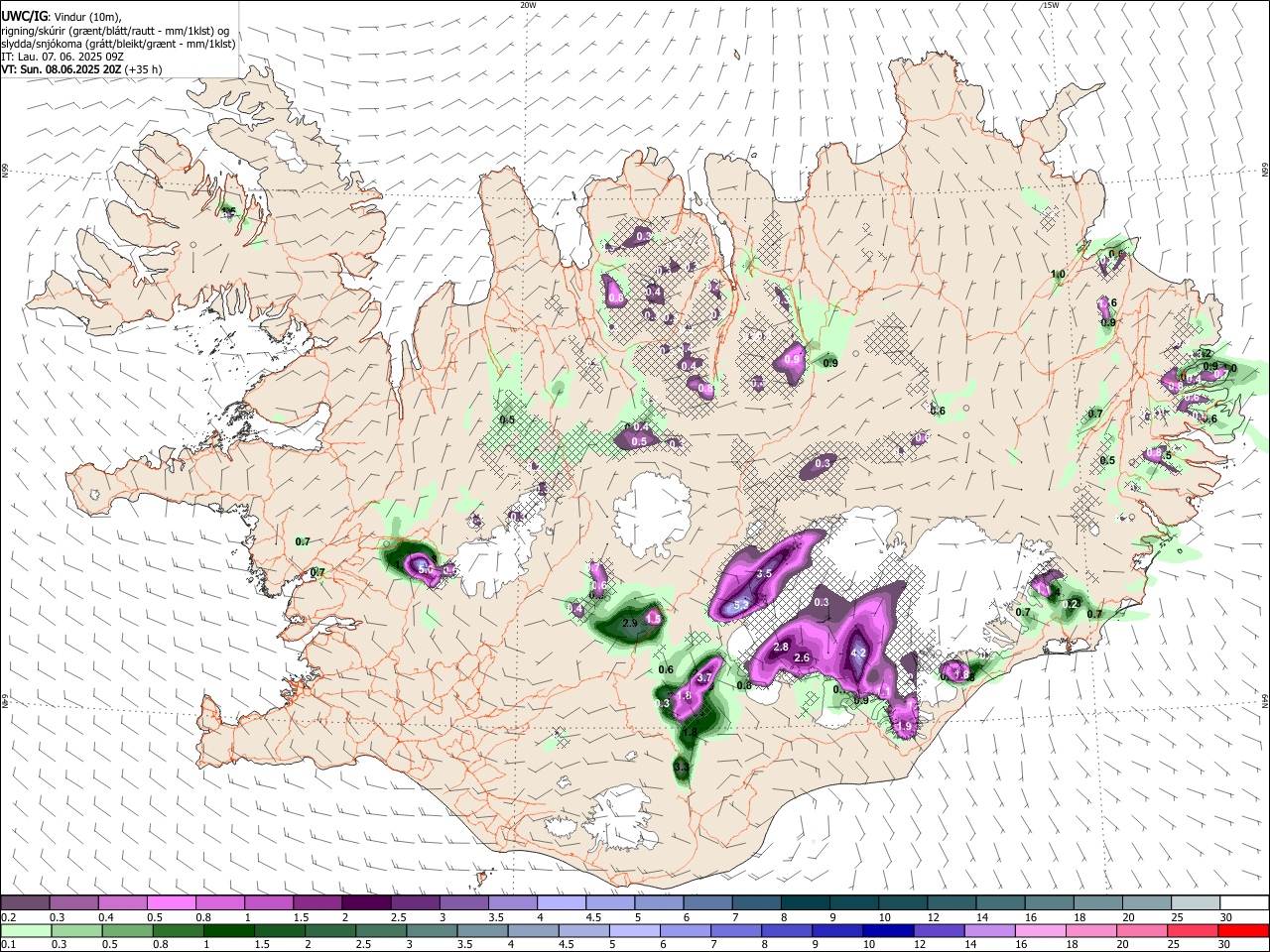
Task: Click the pale green 0.1 rain scale swatch
Action: tap(25, 930)
